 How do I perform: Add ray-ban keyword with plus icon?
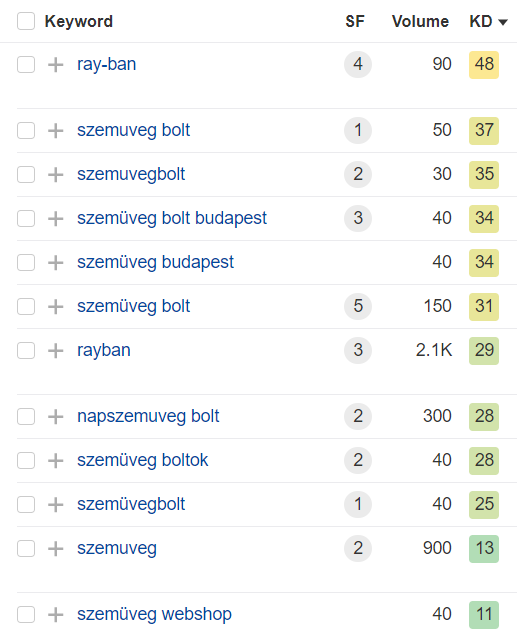click(x=56, y=64)
